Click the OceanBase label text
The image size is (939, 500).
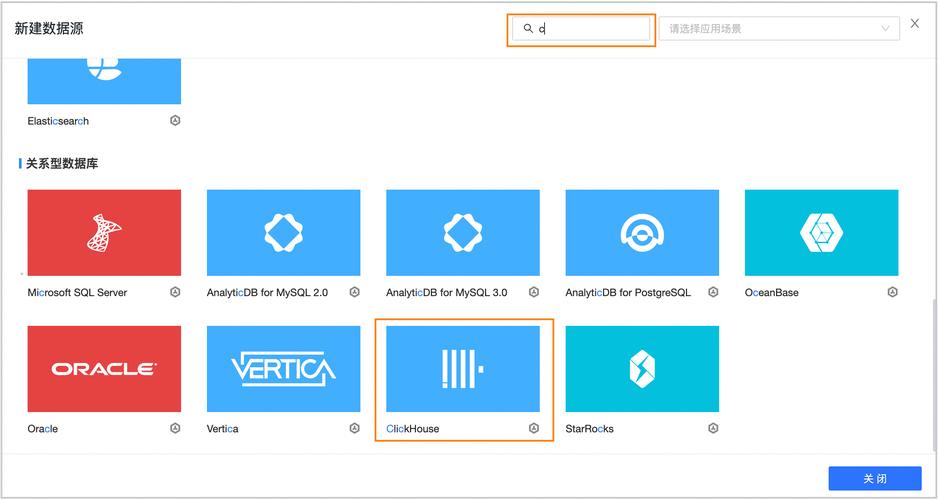[x=771, y=293]
